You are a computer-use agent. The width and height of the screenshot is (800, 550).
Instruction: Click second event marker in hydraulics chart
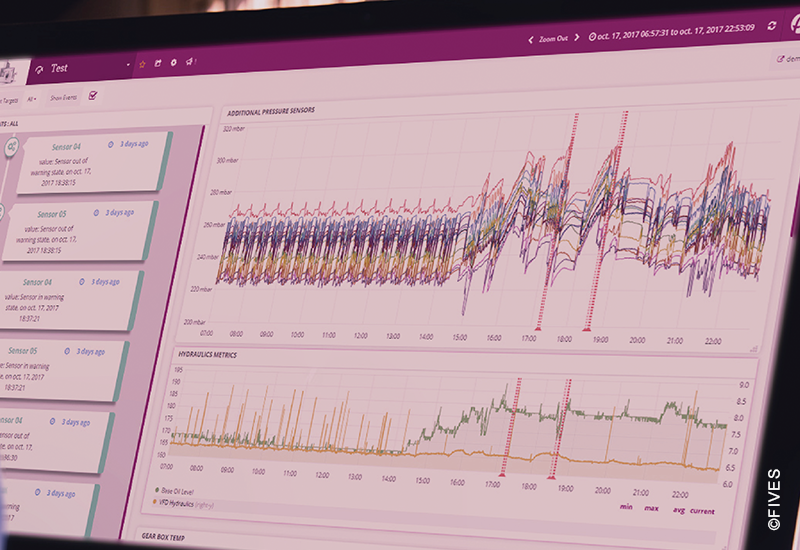[x=551, y=477]
